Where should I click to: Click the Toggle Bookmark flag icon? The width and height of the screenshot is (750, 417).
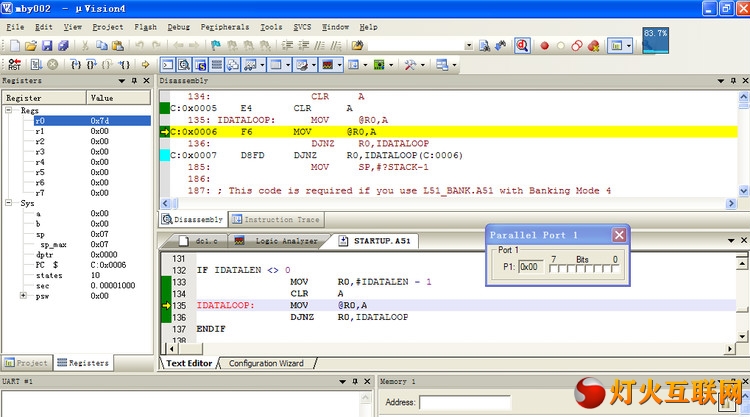(x=216, y=46)
